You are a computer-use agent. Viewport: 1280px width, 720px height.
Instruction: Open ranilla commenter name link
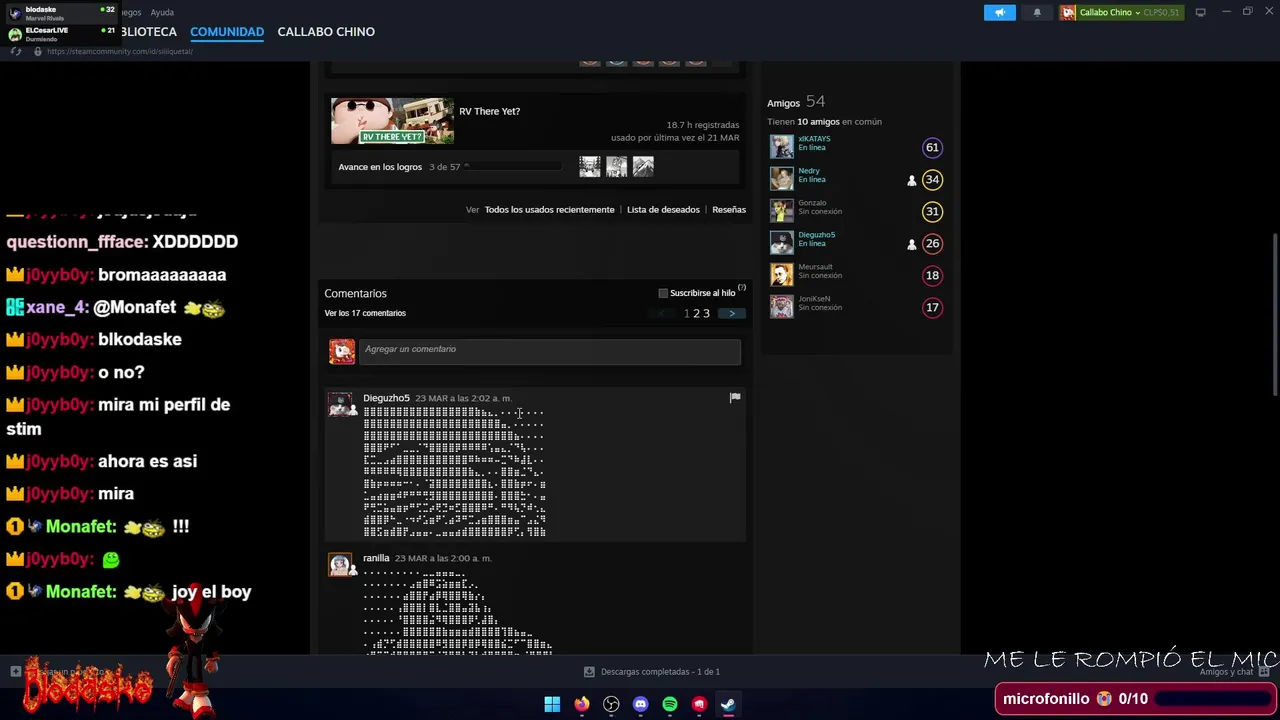(376, 558)
